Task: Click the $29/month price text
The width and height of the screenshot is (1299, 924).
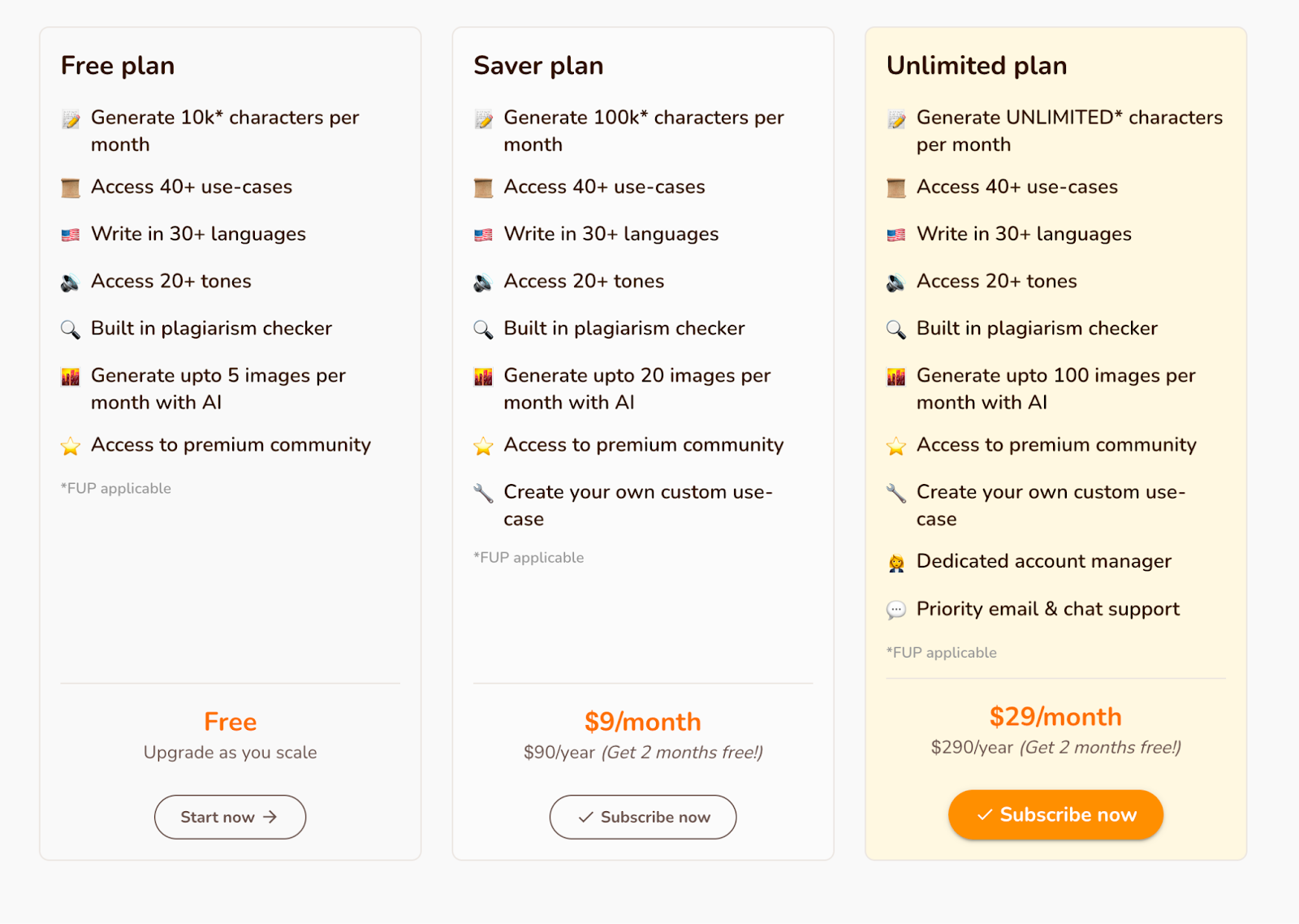Action: (1055, 717)
